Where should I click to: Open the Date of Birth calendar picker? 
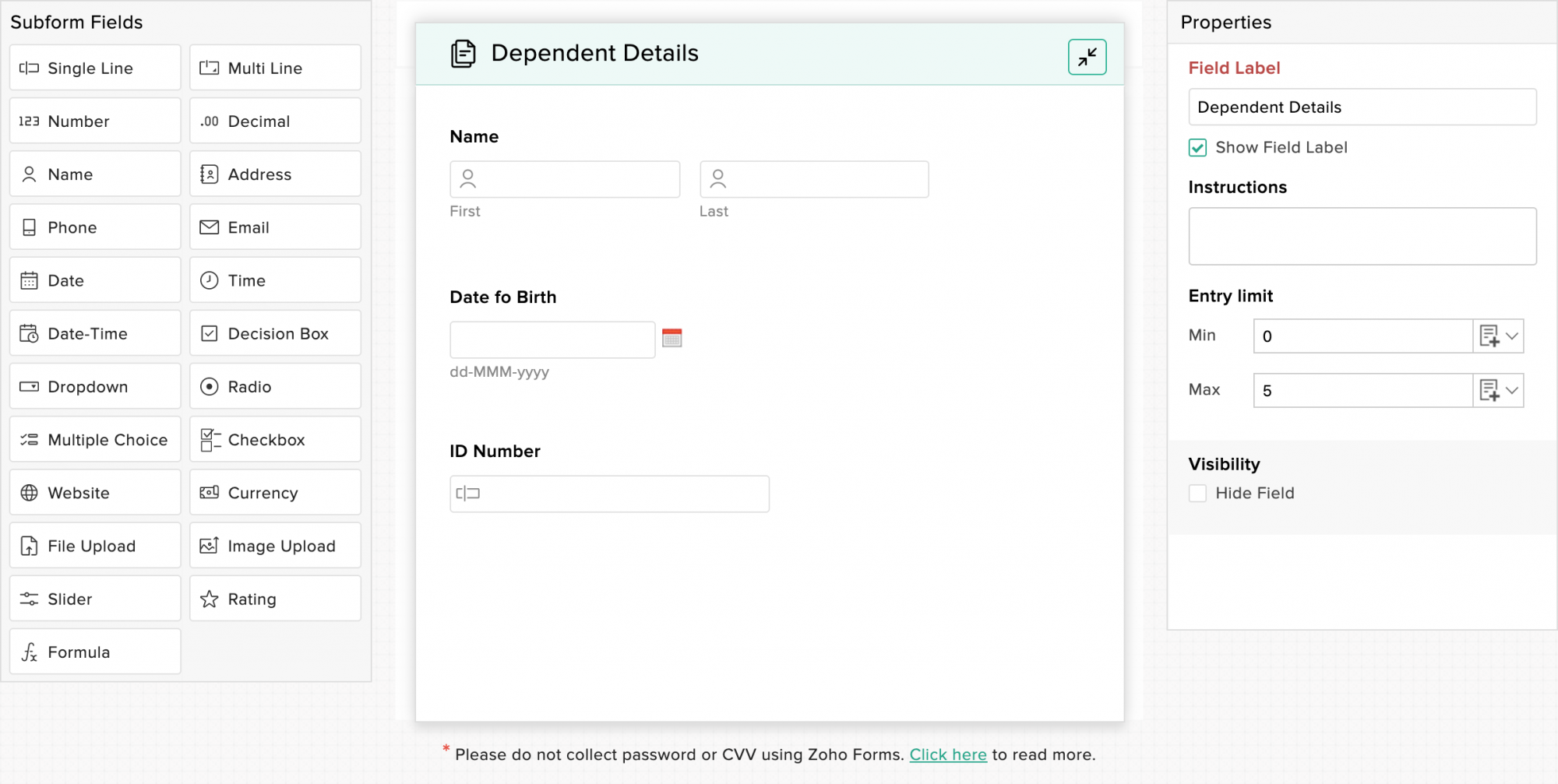pos(671,338)
